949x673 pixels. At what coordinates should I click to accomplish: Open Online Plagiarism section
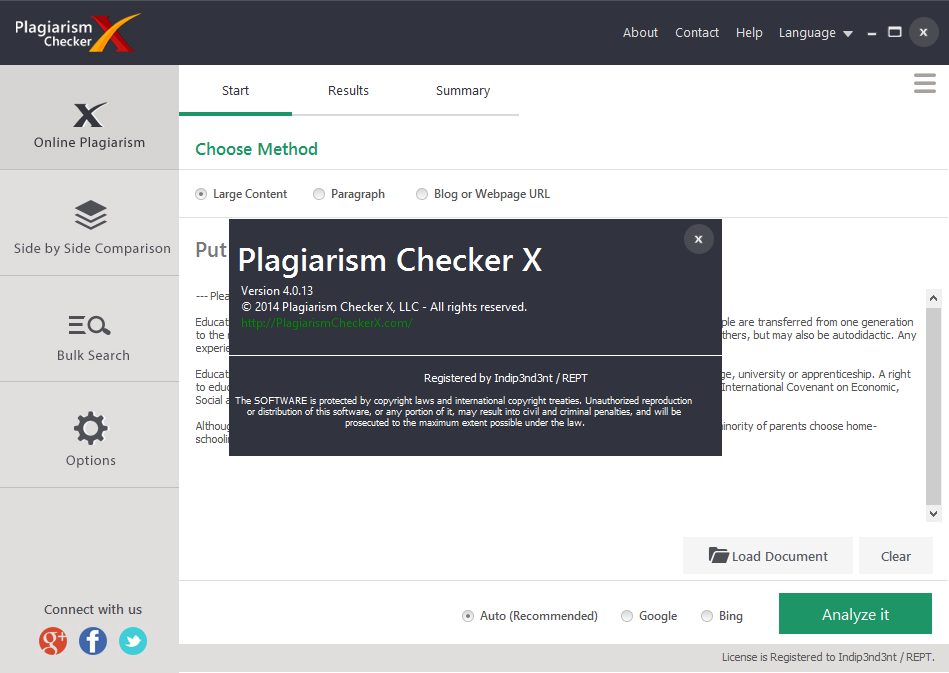coord(90,117)
